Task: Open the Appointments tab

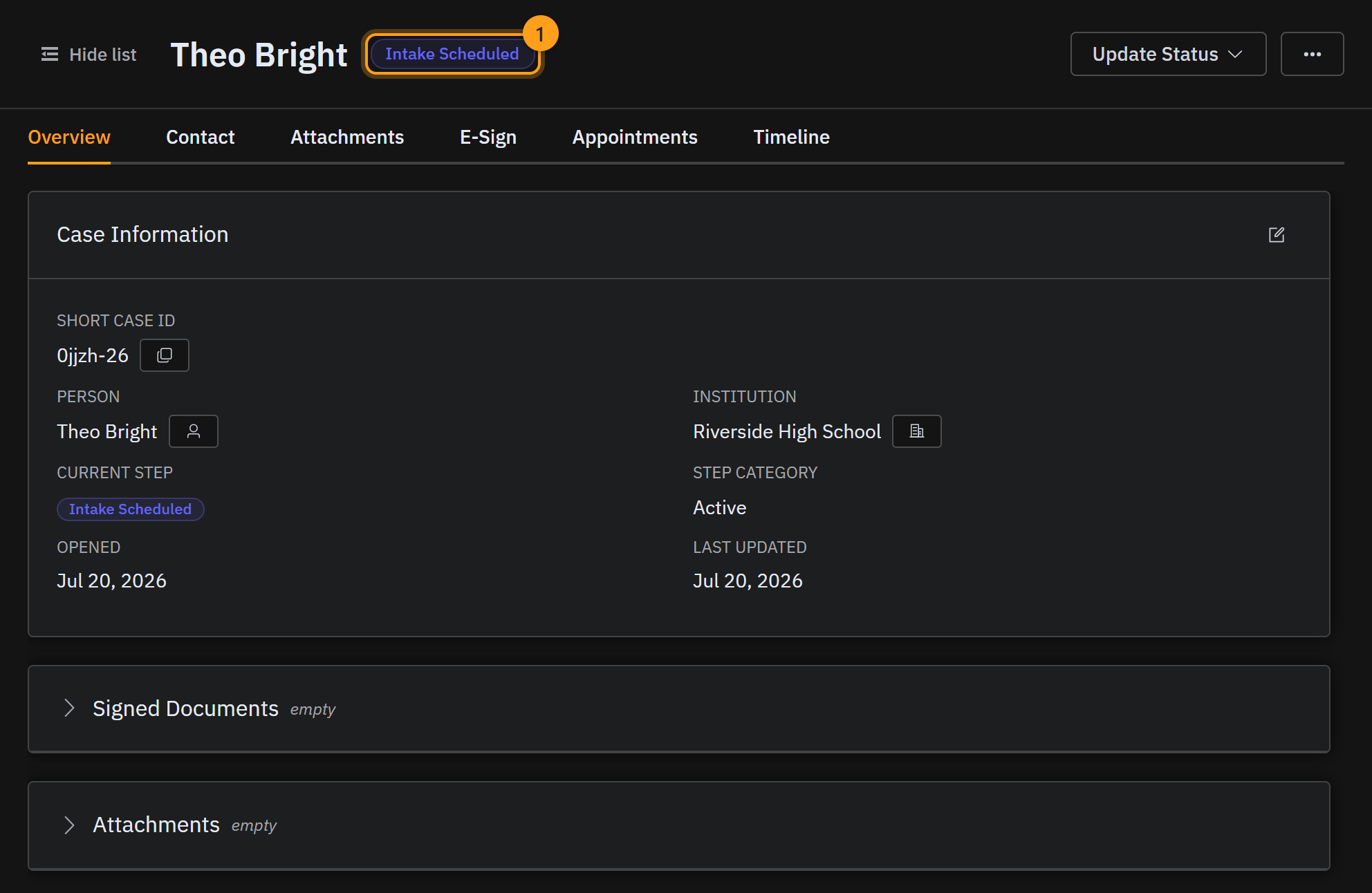Action: 635,137
